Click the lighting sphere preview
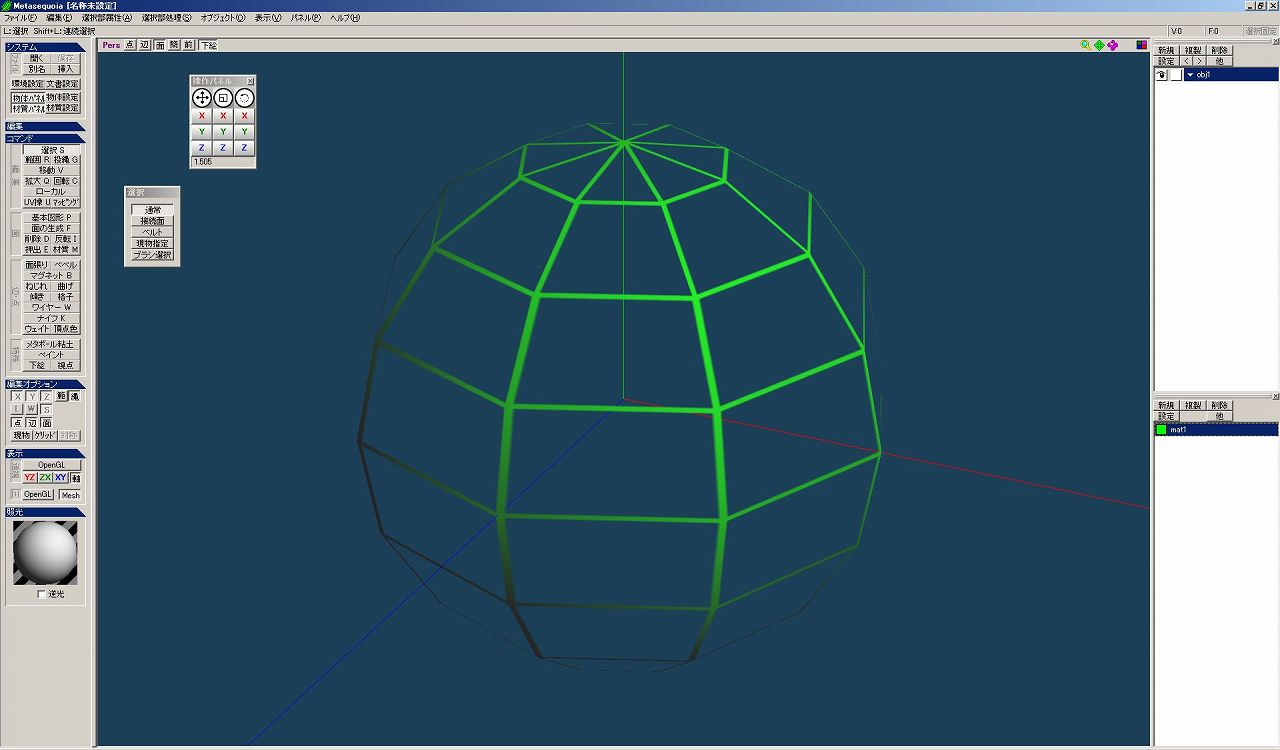 click(45, 553)
